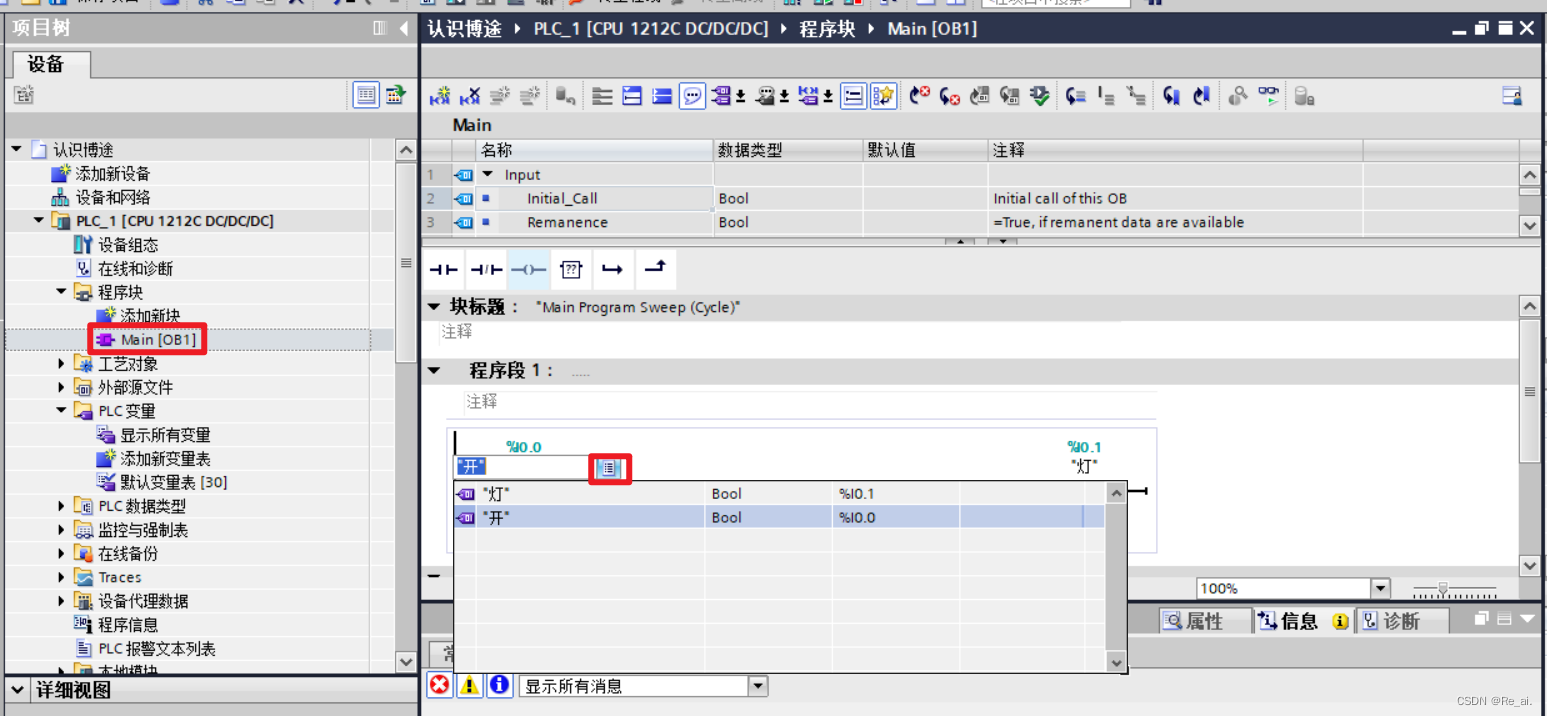Toggle the free-form comments bubble icon
This screenshot has height=716, width=1547.
(692, 95)
